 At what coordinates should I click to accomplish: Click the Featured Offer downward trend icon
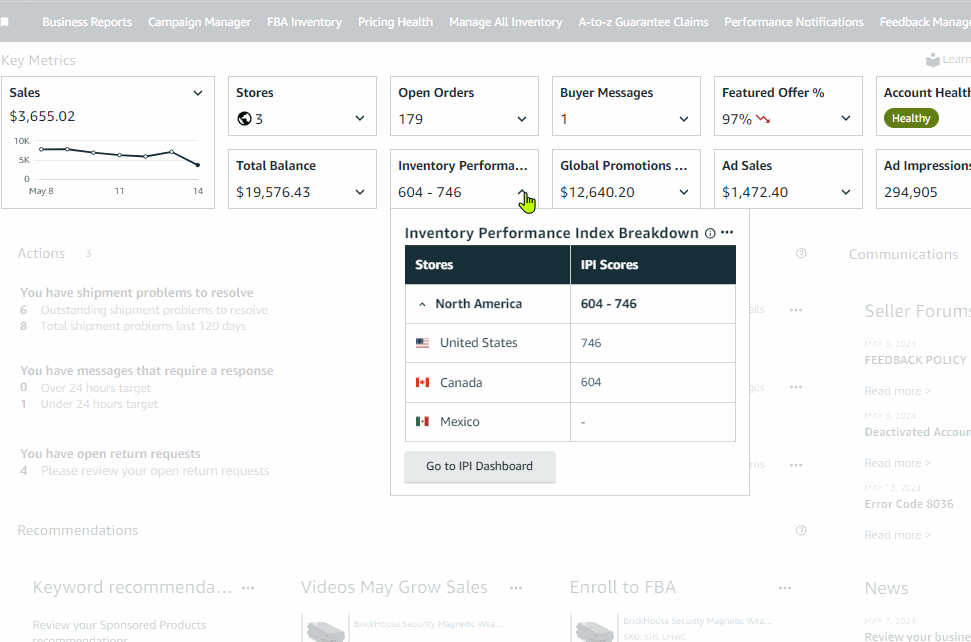tap(763, 119)
